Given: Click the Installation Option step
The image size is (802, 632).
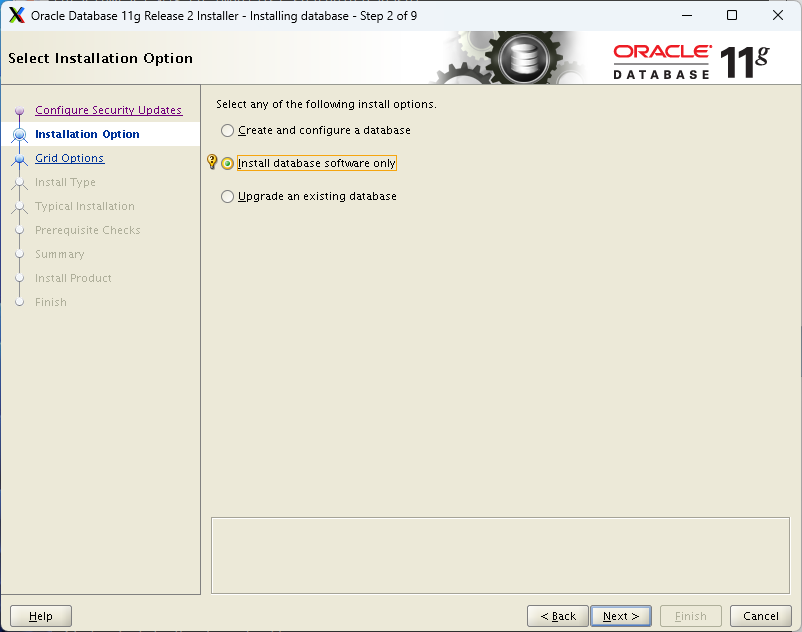Looking at the screenshot, I should pos(87,134).
